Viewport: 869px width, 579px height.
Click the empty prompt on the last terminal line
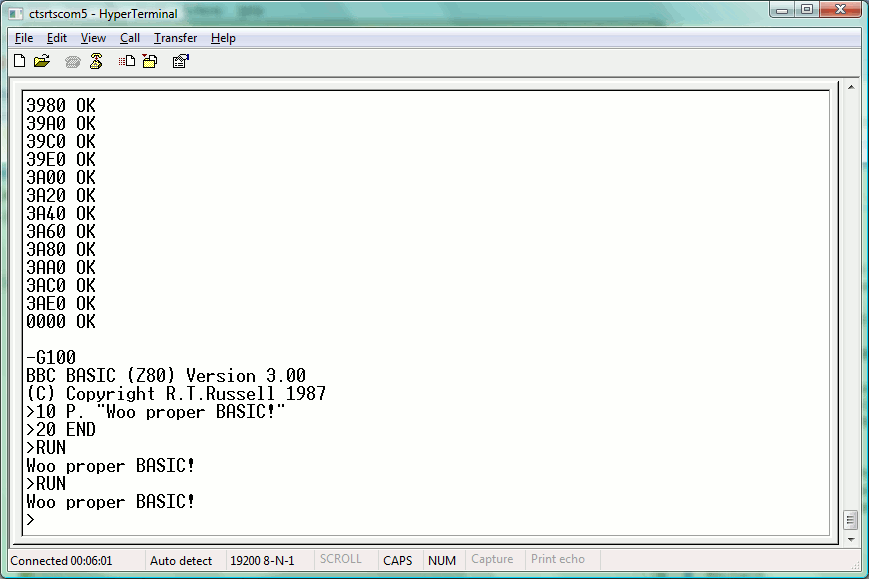point(30,520)
